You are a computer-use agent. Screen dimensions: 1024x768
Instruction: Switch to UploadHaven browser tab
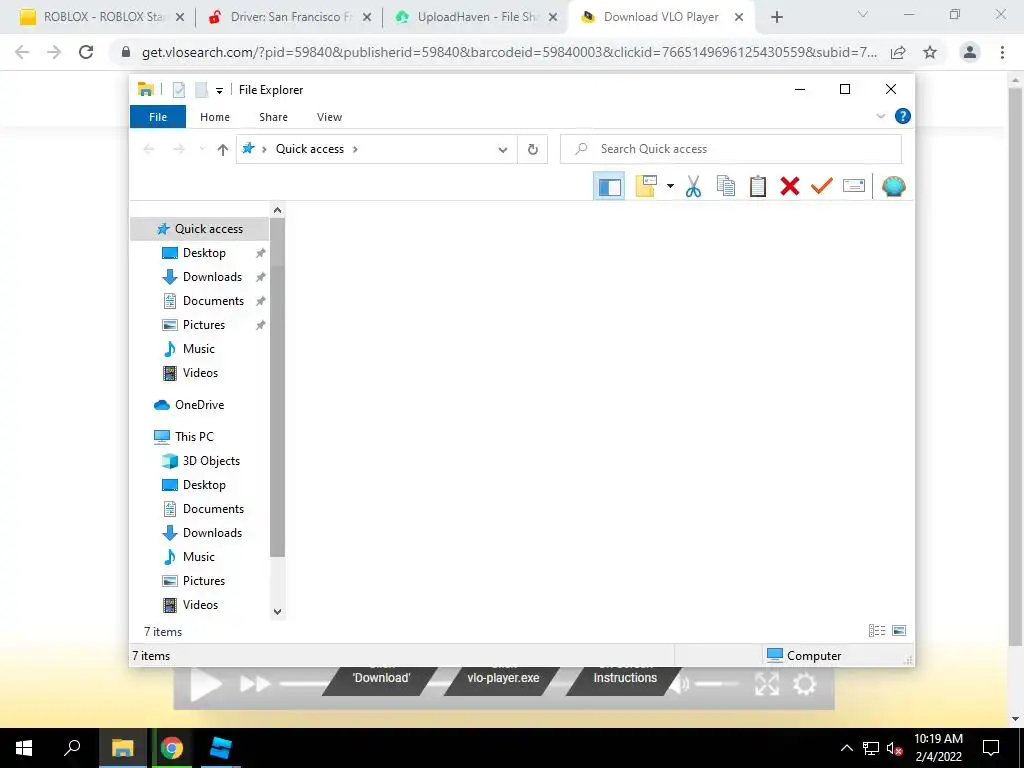(476, 18)
